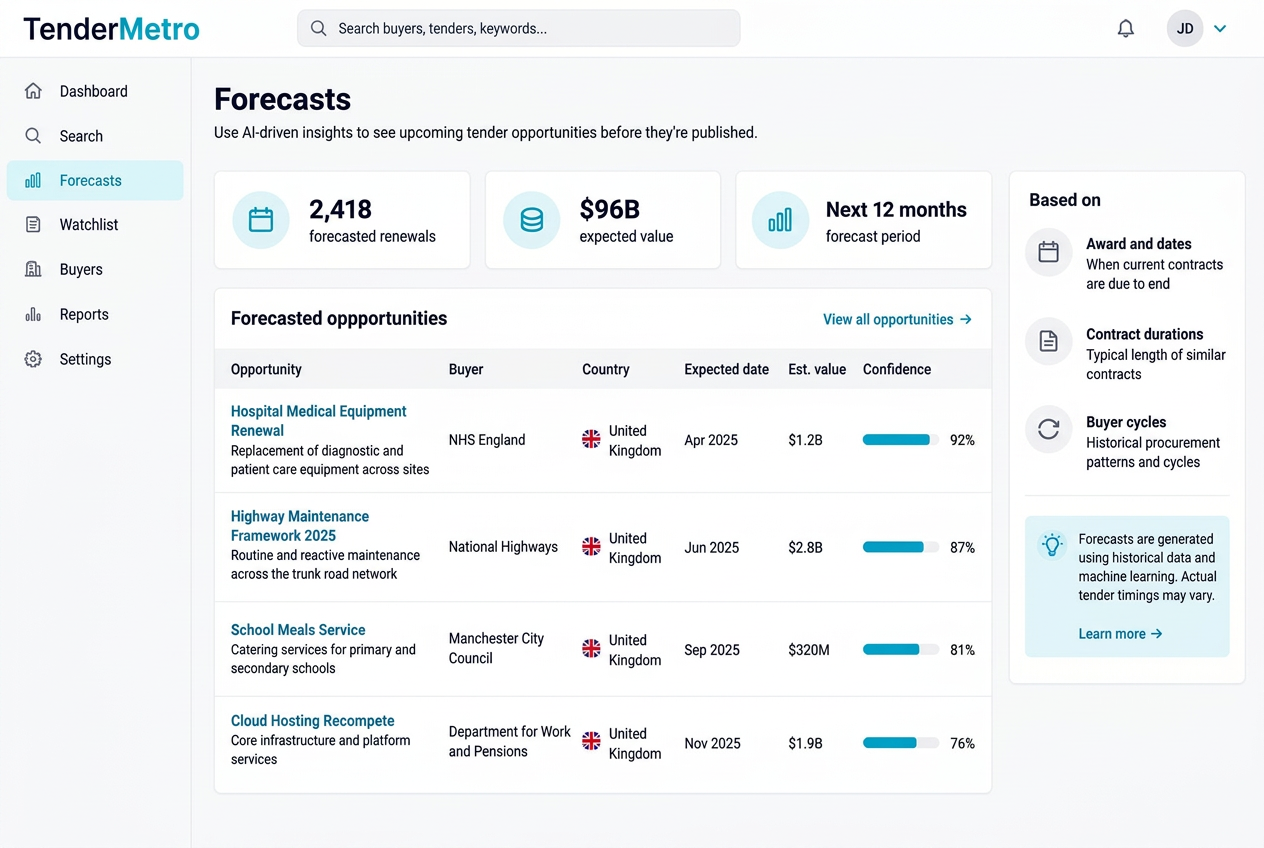Click the $1.9B estimated value
The width and height of the screenshot is (1264, 848).
[806, 743]
